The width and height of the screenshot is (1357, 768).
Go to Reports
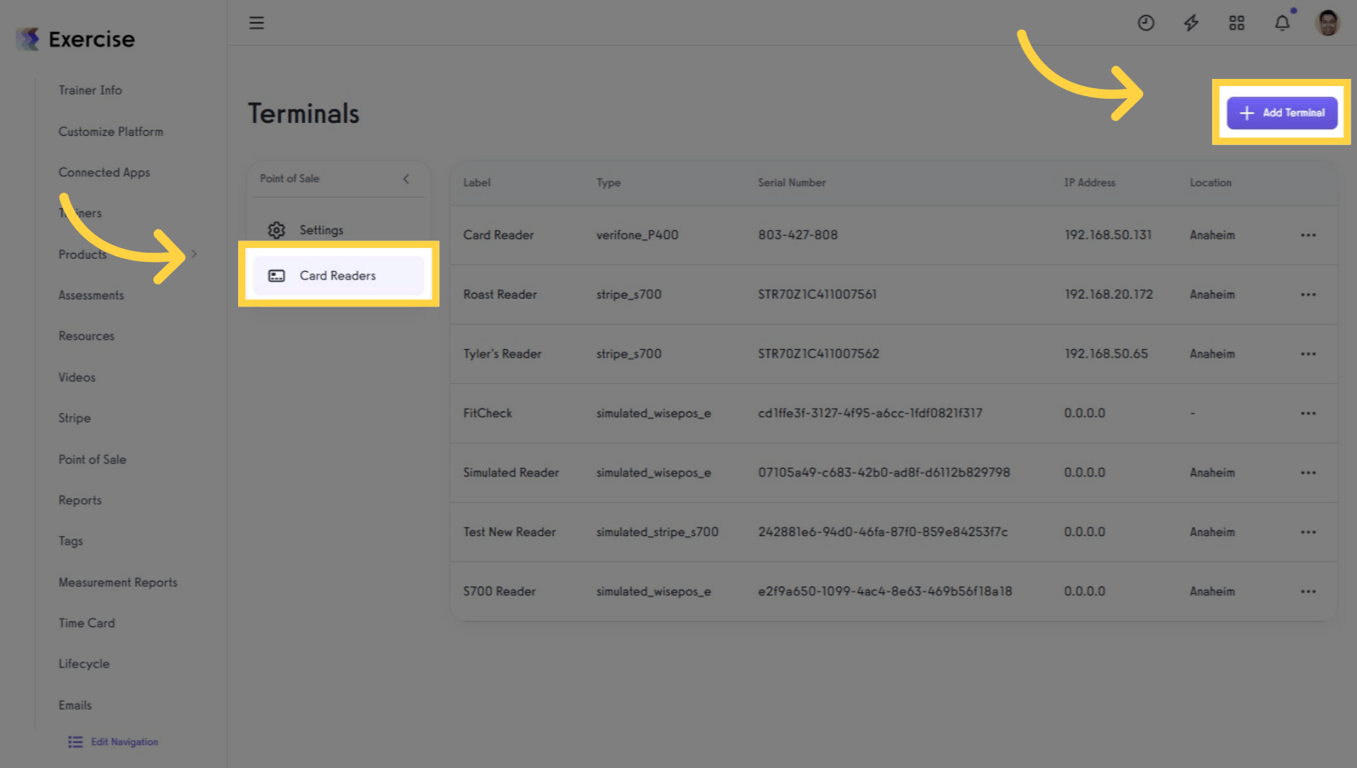[80, 500]
